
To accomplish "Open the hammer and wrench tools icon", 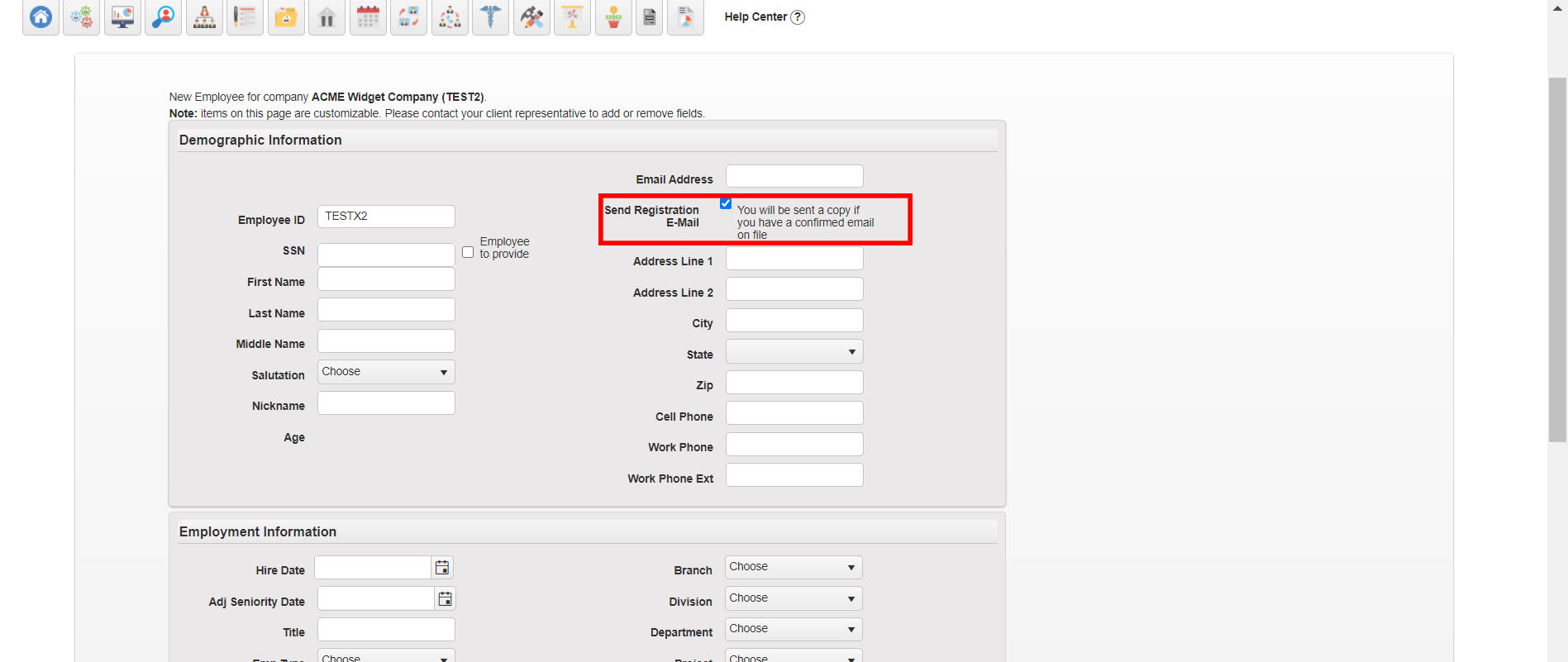I will pos(531,17).
